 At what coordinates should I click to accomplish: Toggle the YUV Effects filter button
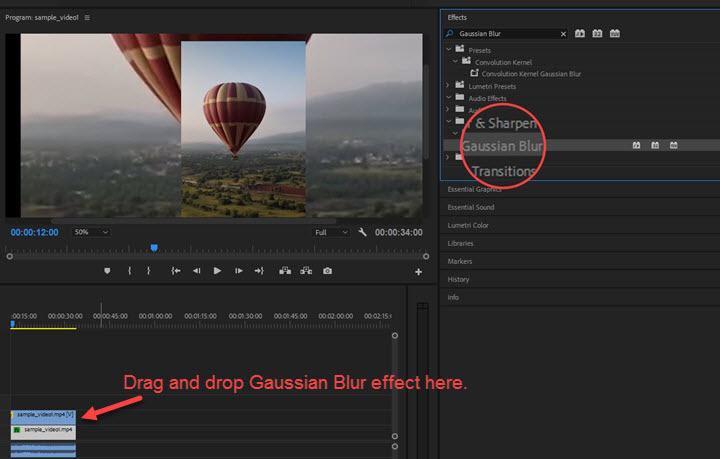point(615,34)
